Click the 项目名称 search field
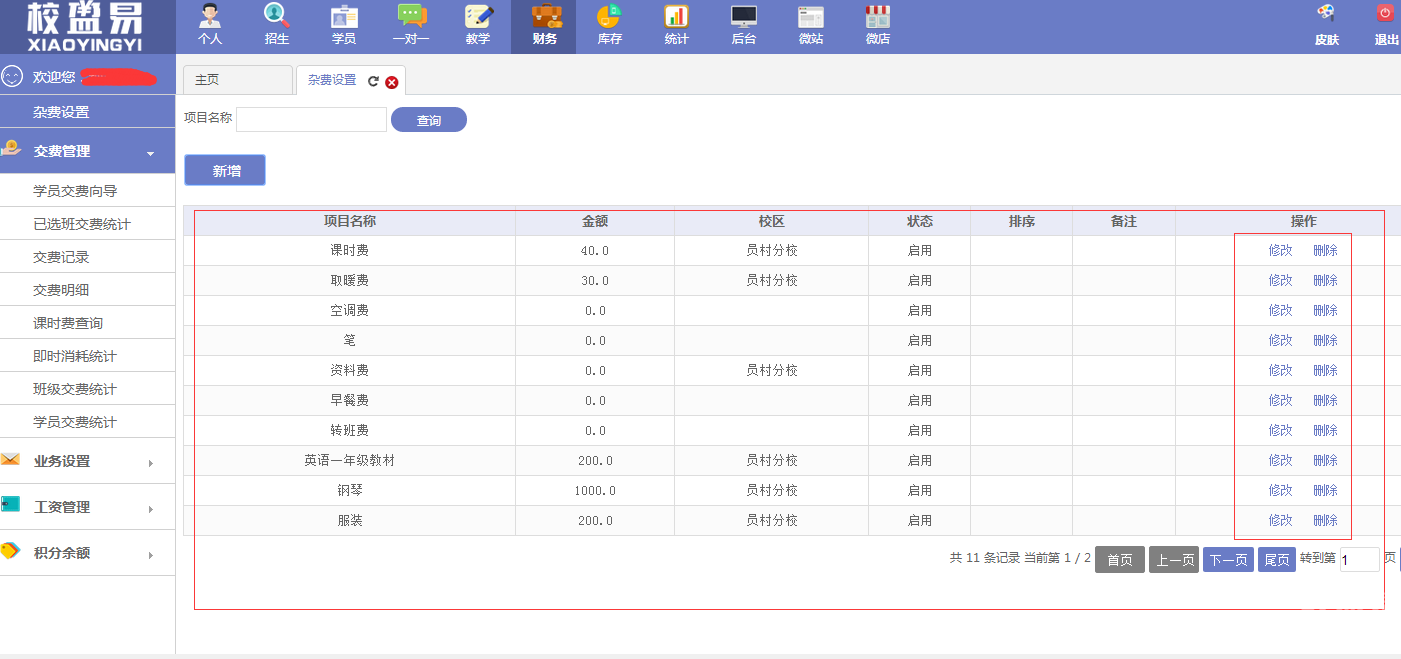This screenshot has height=659, width=1401. [311, 119]
